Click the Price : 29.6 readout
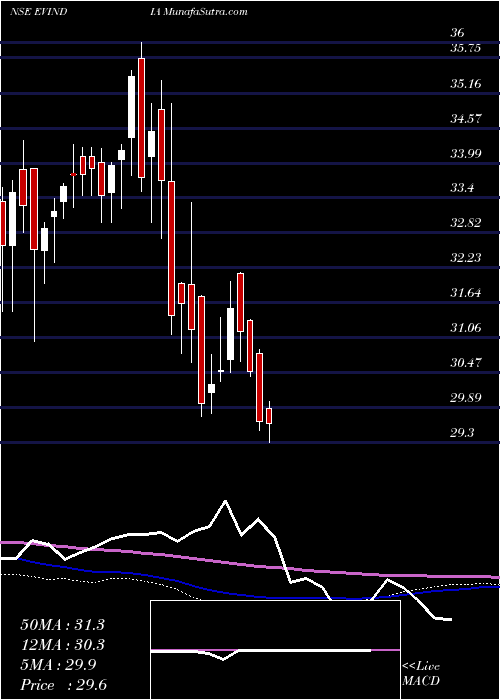Screen dimensions: 500x700 (62, 685)
